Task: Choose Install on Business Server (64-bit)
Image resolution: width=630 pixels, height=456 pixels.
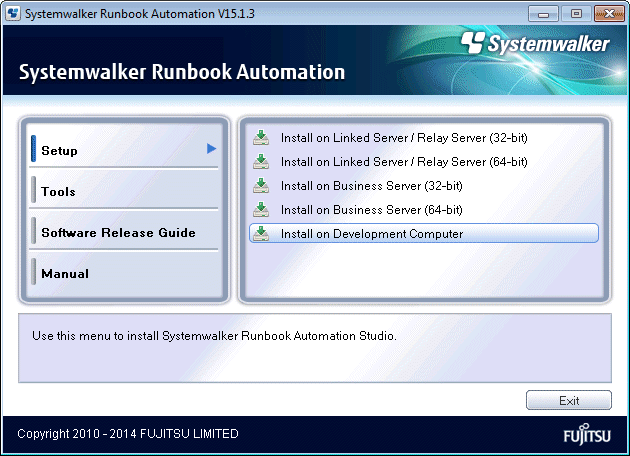Action: 423,209
